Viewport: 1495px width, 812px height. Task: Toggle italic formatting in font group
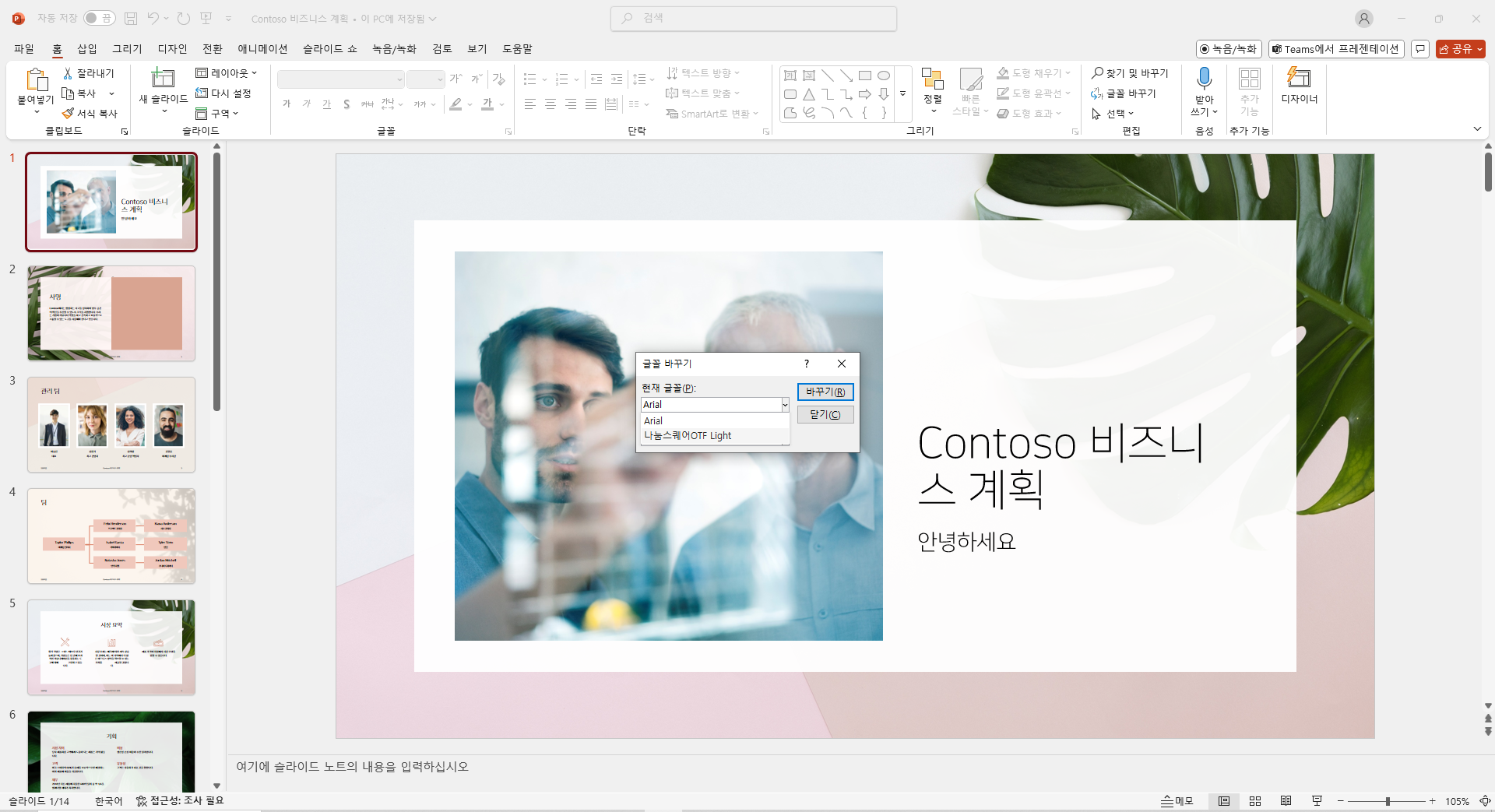coord(307,104)
